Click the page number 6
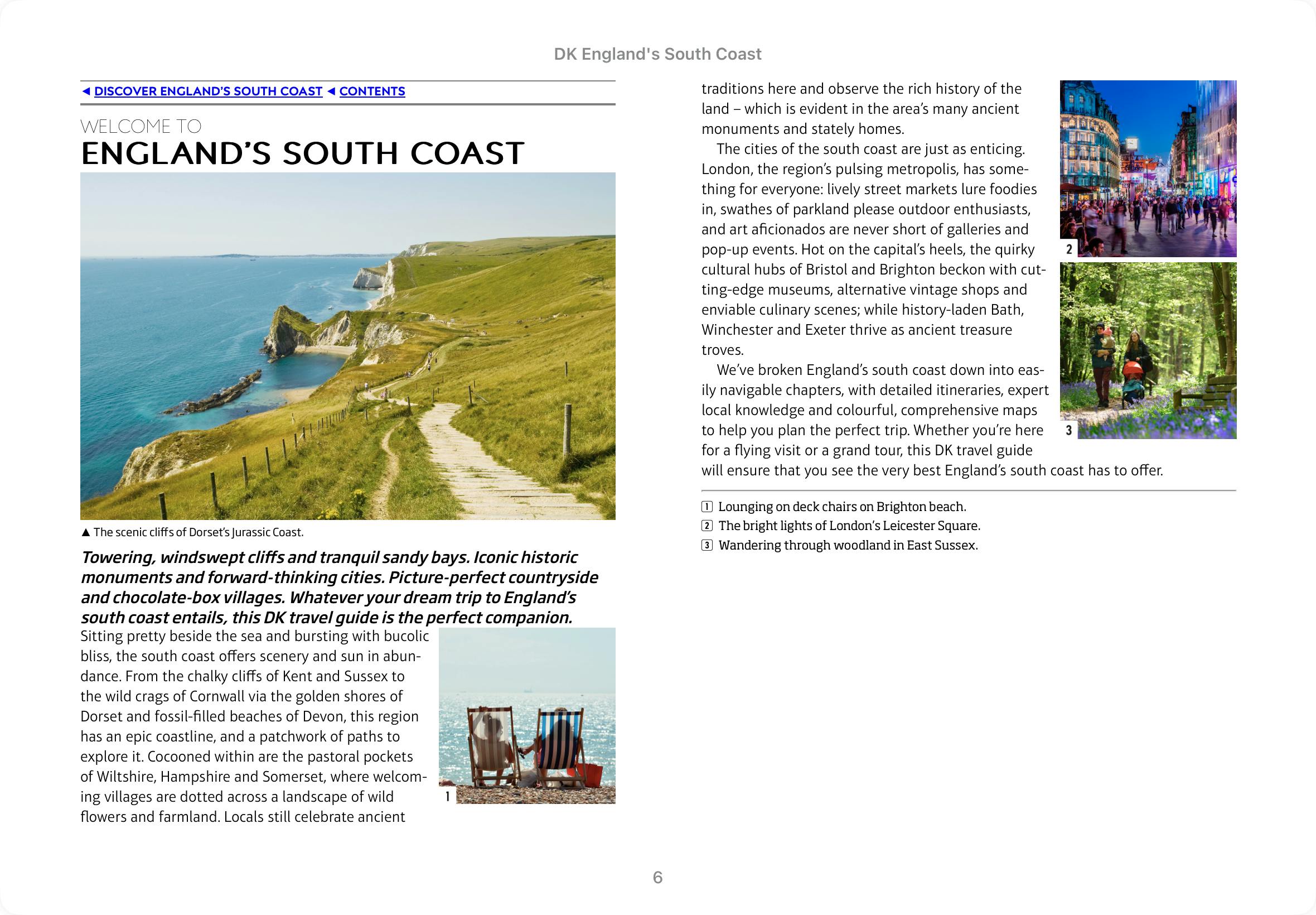Screen dimensions: 1316x915 (657, 877)
